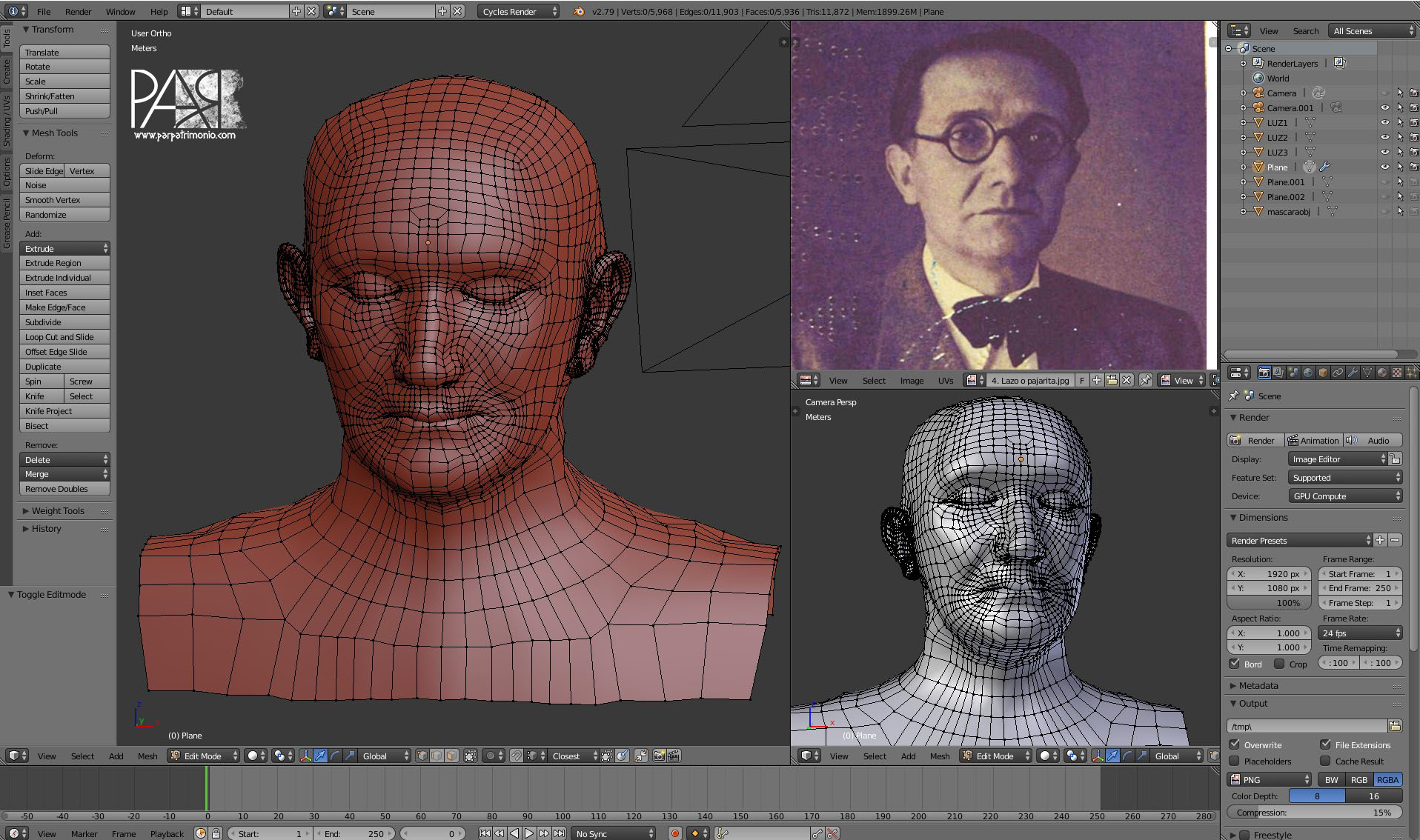Image resolution: width=1420 pixels, height=840 pixels.
Task: Open the Modifiers wrench properties tab
Action: [x=1353, y=373]
